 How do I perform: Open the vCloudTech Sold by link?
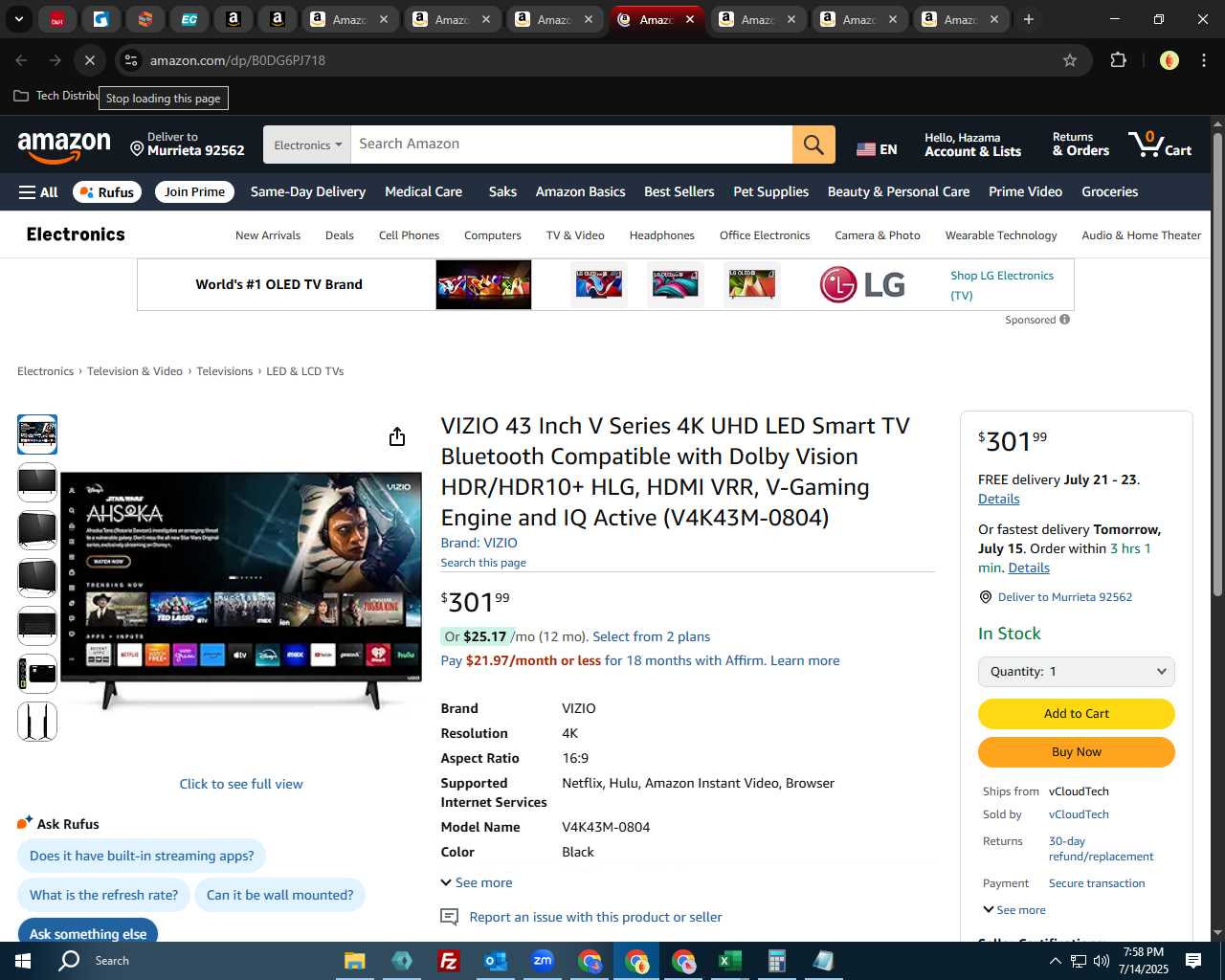coord(1079,814)
